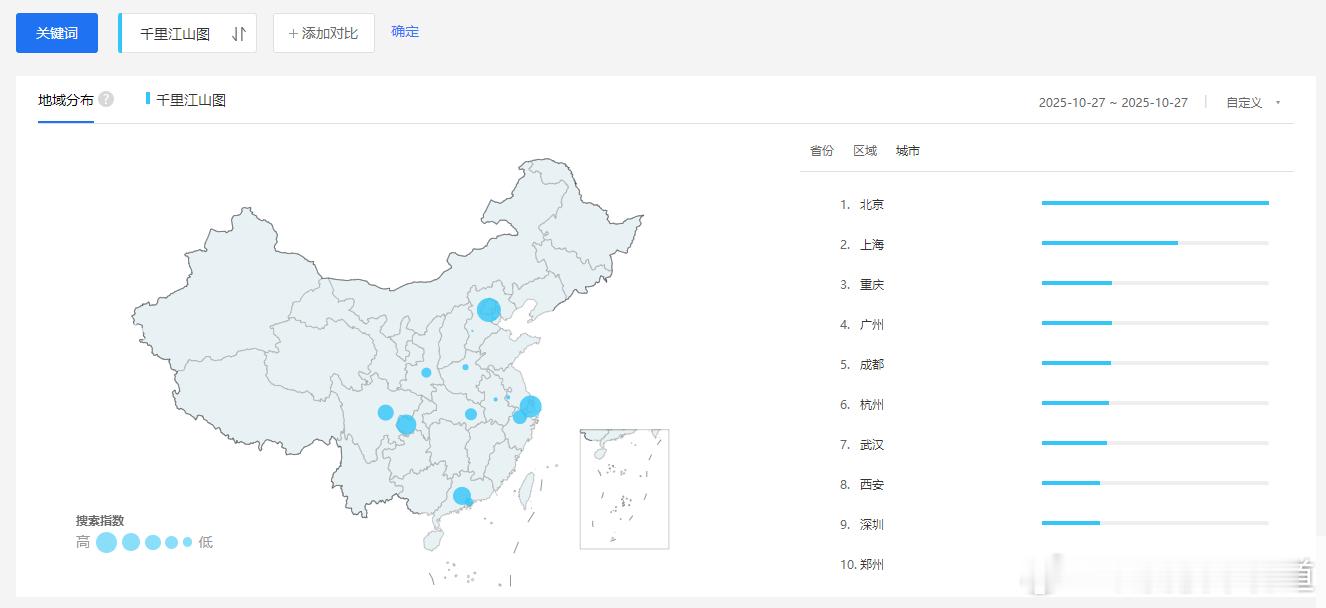Open the 自定义 date dropdown
Viewport: 1326px width, 608px height.
(x=1253, y=103)
